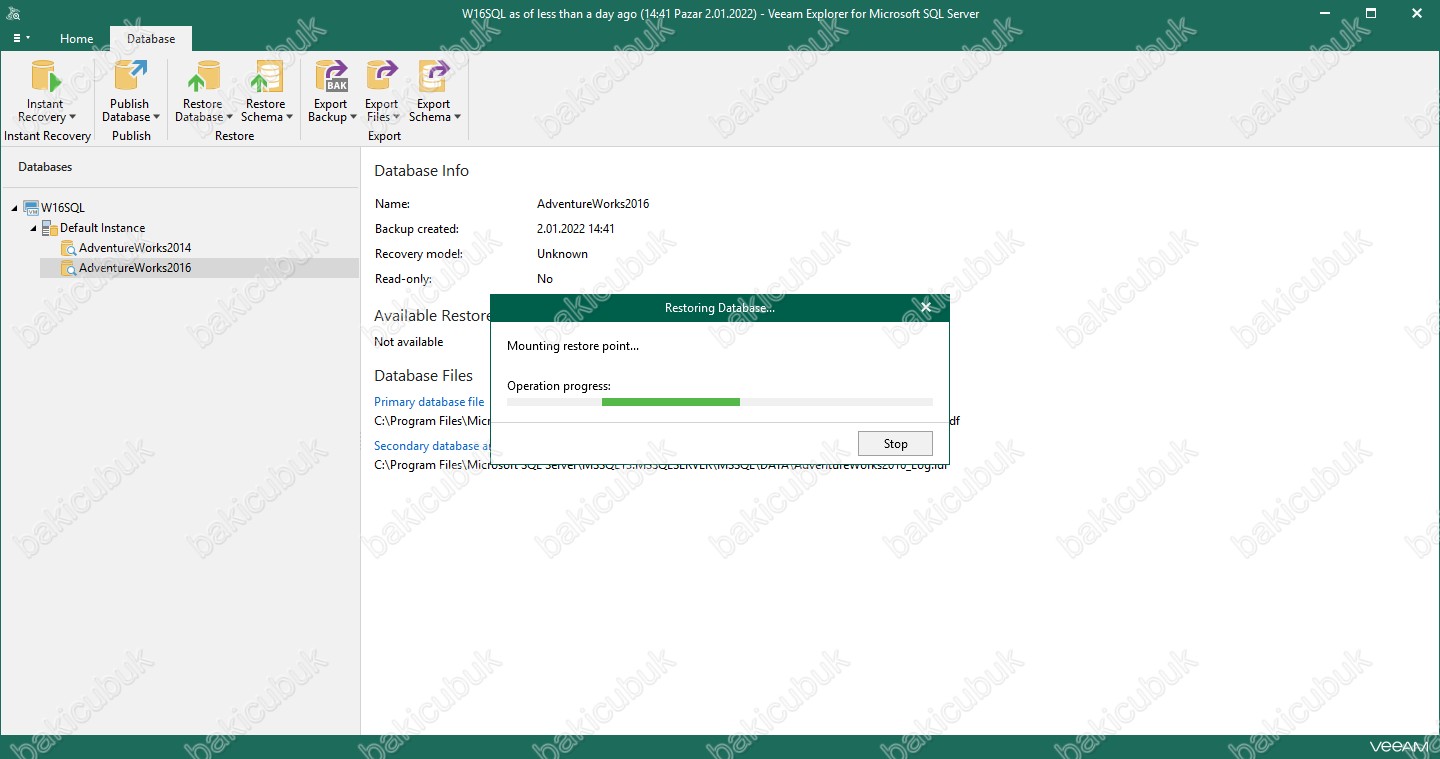Screen dimensions: 1440x759
Task: Open the main hamburger menu
Action: coord(20,38)
